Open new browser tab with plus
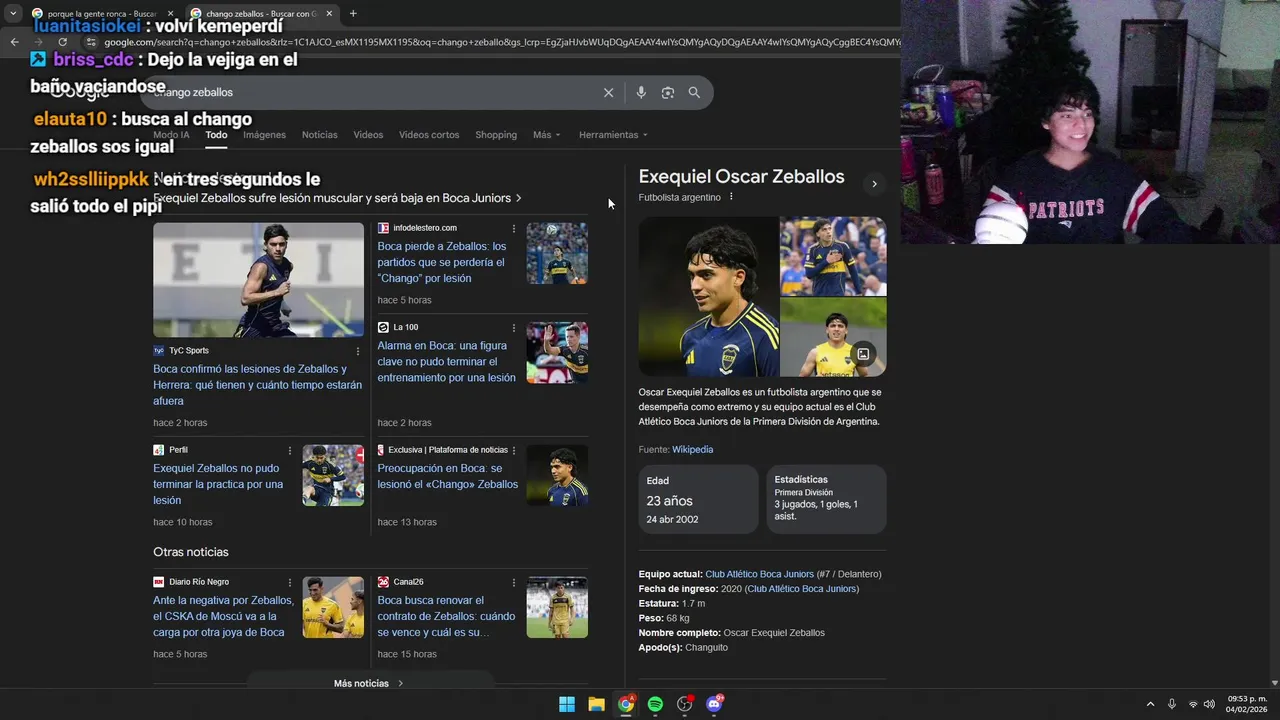This screenshot has height=720, width=1280. tap(353, 13)
